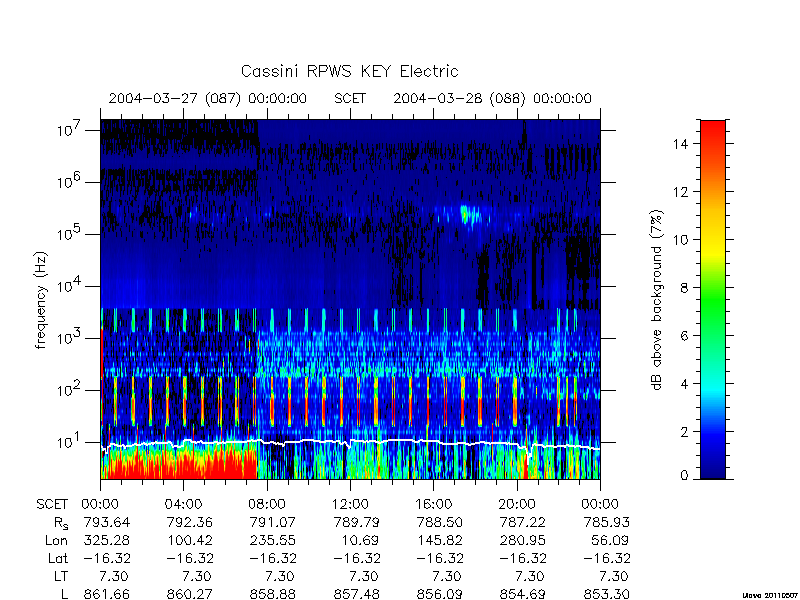Click the LT row label
The height and width of the screenshot is (600, 800).
click(61, 576)
